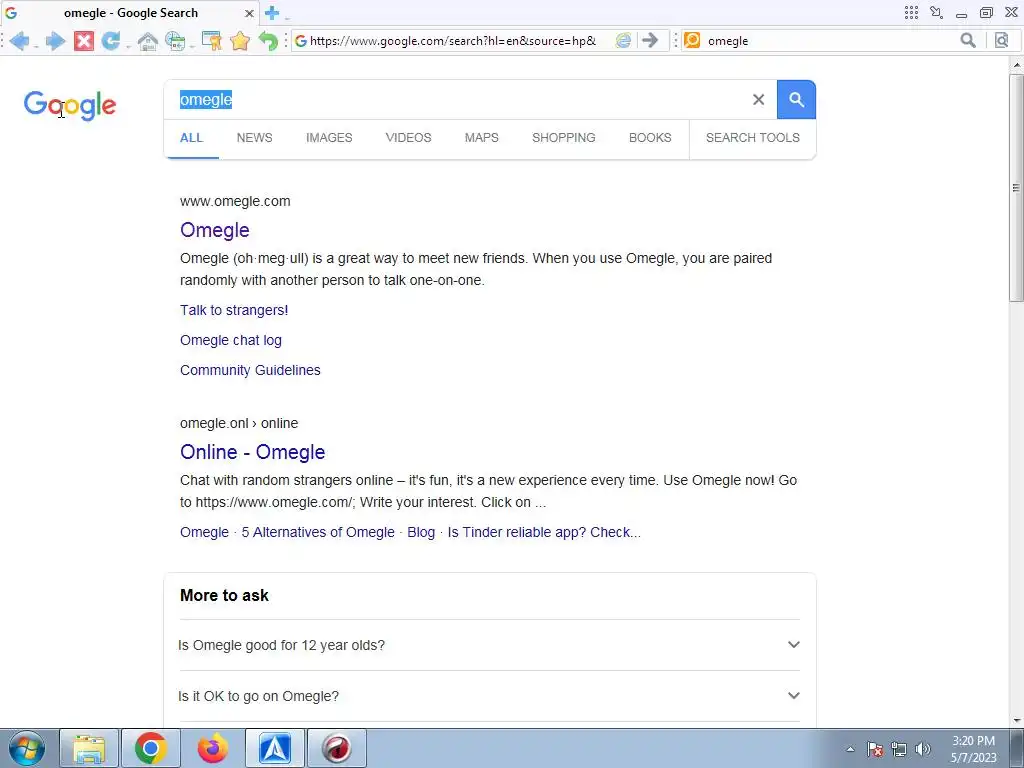This screenshot has height=768, width=1024.
Task: Click the blue Google search button
Action: coord(796,99)
